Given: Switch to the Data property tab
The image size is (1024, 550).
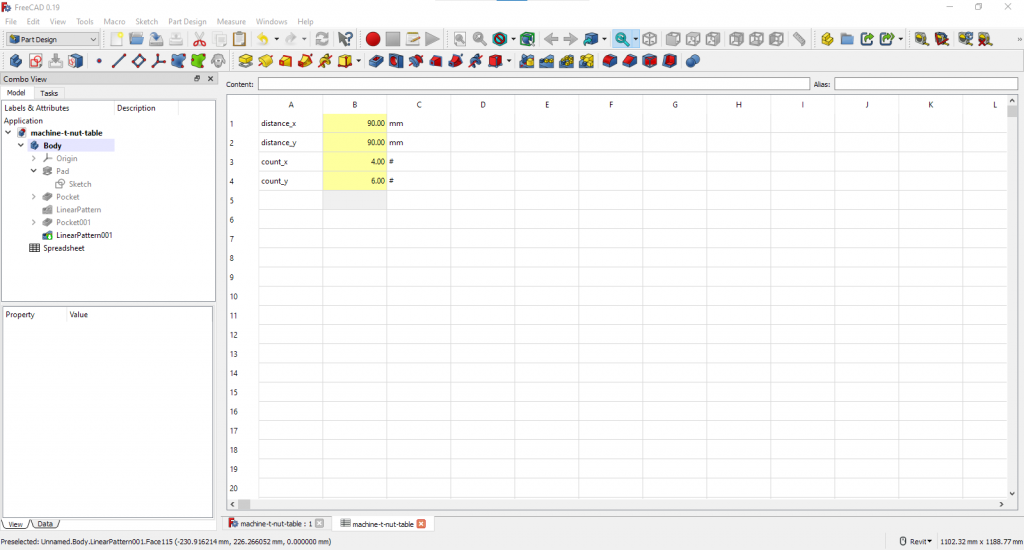Looking at the screenshot, I should pos(45,524).
